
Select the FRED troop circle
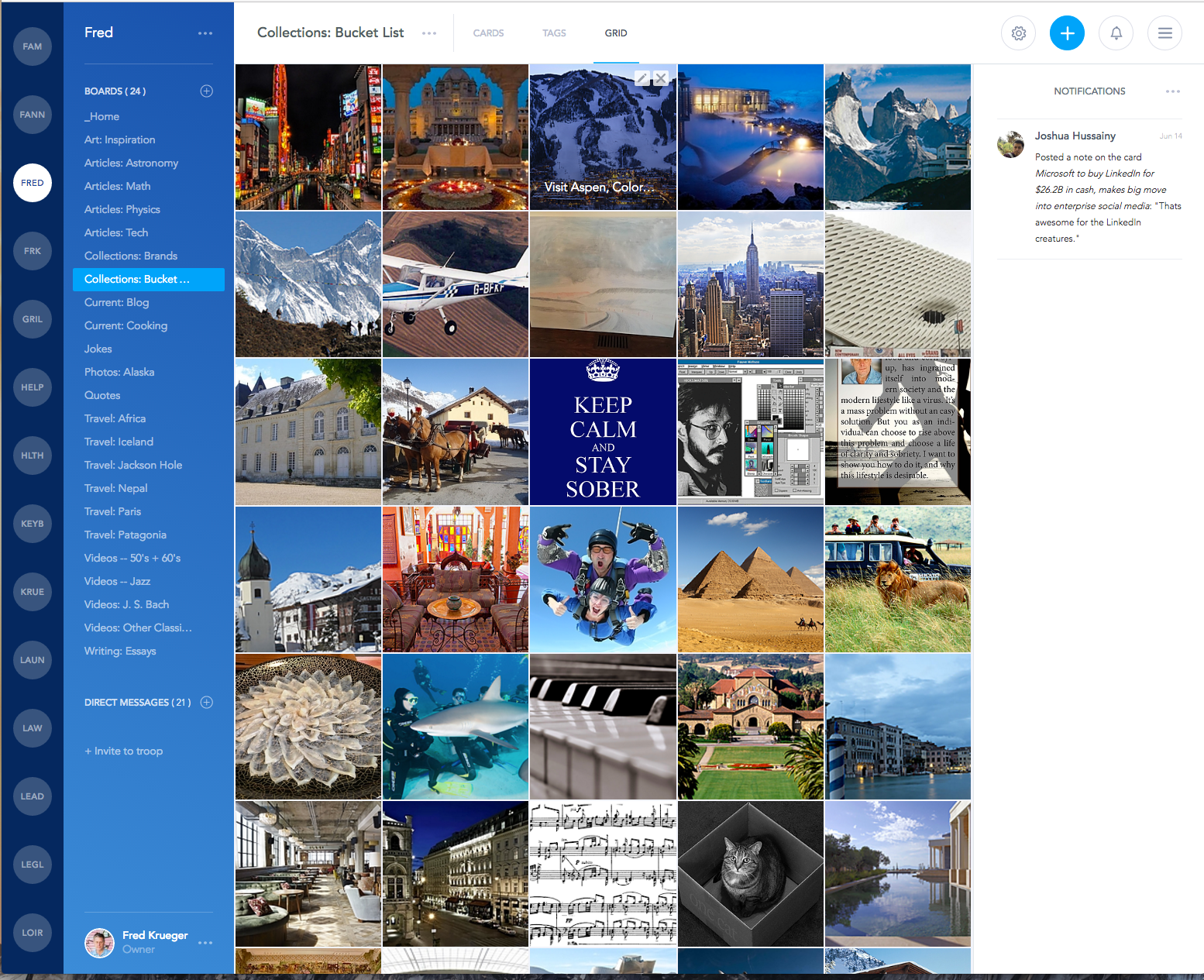pos(33,183)
